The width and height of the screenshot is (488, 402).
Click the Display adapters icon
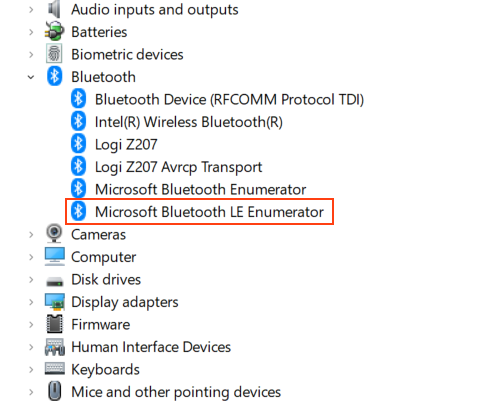(55, 301)
